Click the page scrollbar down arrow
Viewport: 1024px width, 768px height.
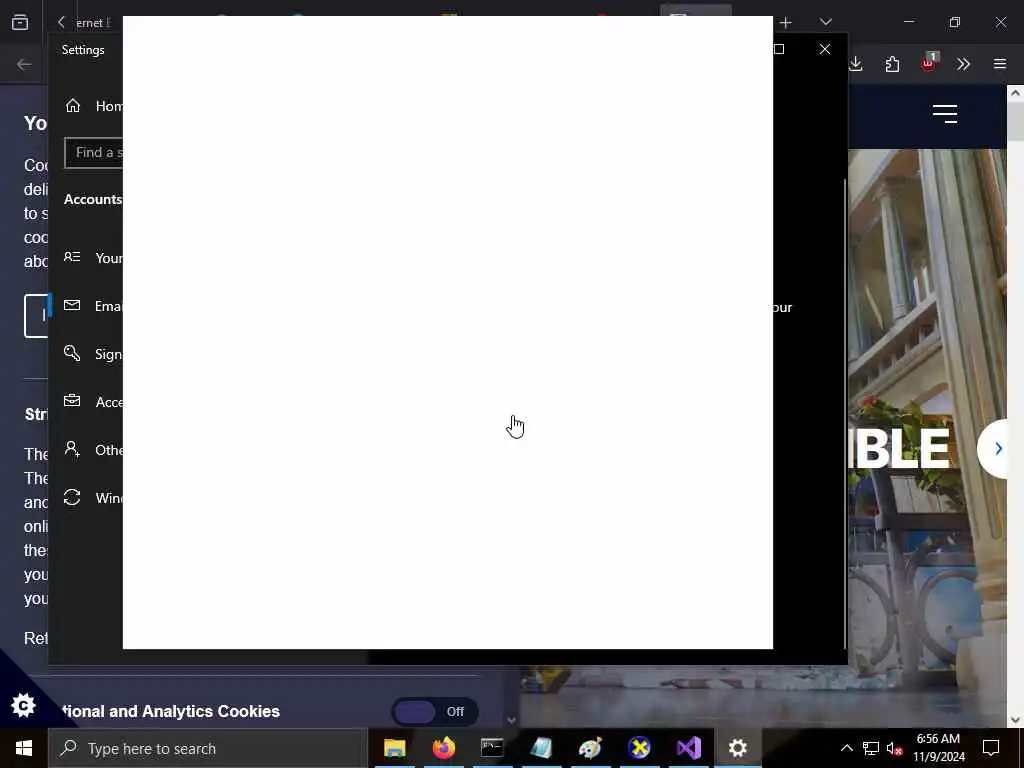pyautogui.click(x=1015, y=720)
